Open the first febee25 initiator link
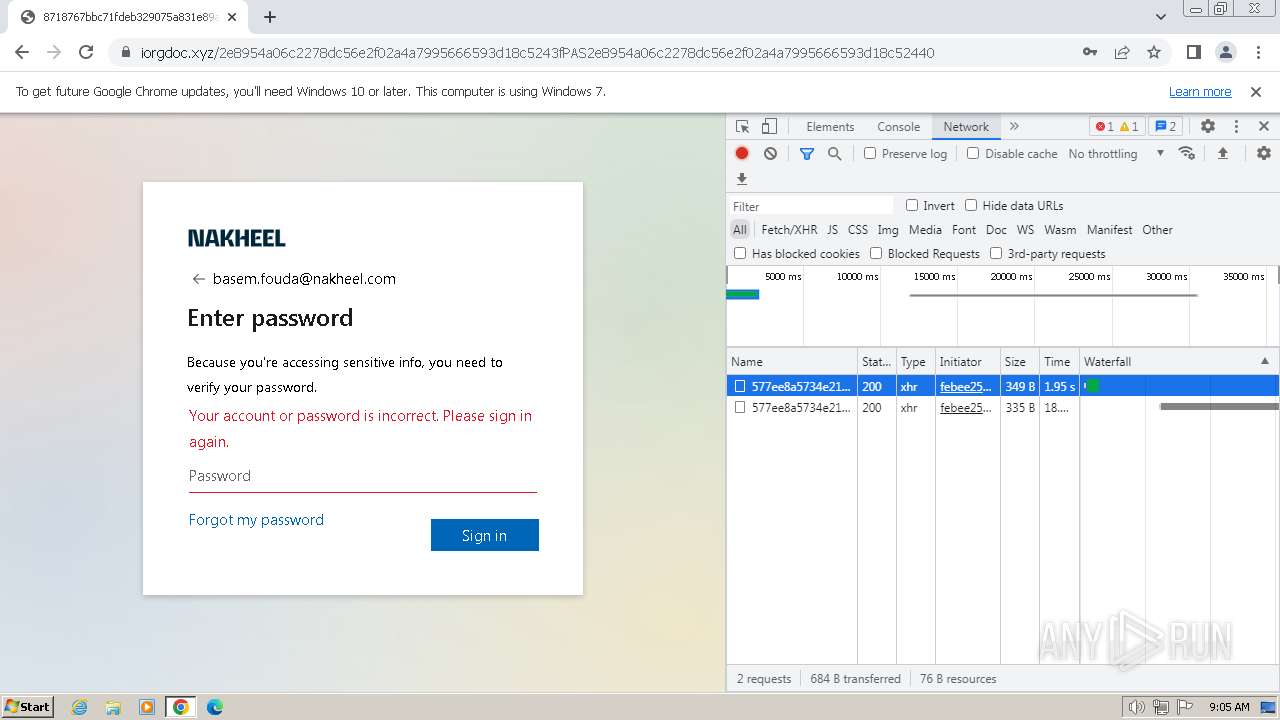This screenshot has width=1280, height=720. pos(966,386)
